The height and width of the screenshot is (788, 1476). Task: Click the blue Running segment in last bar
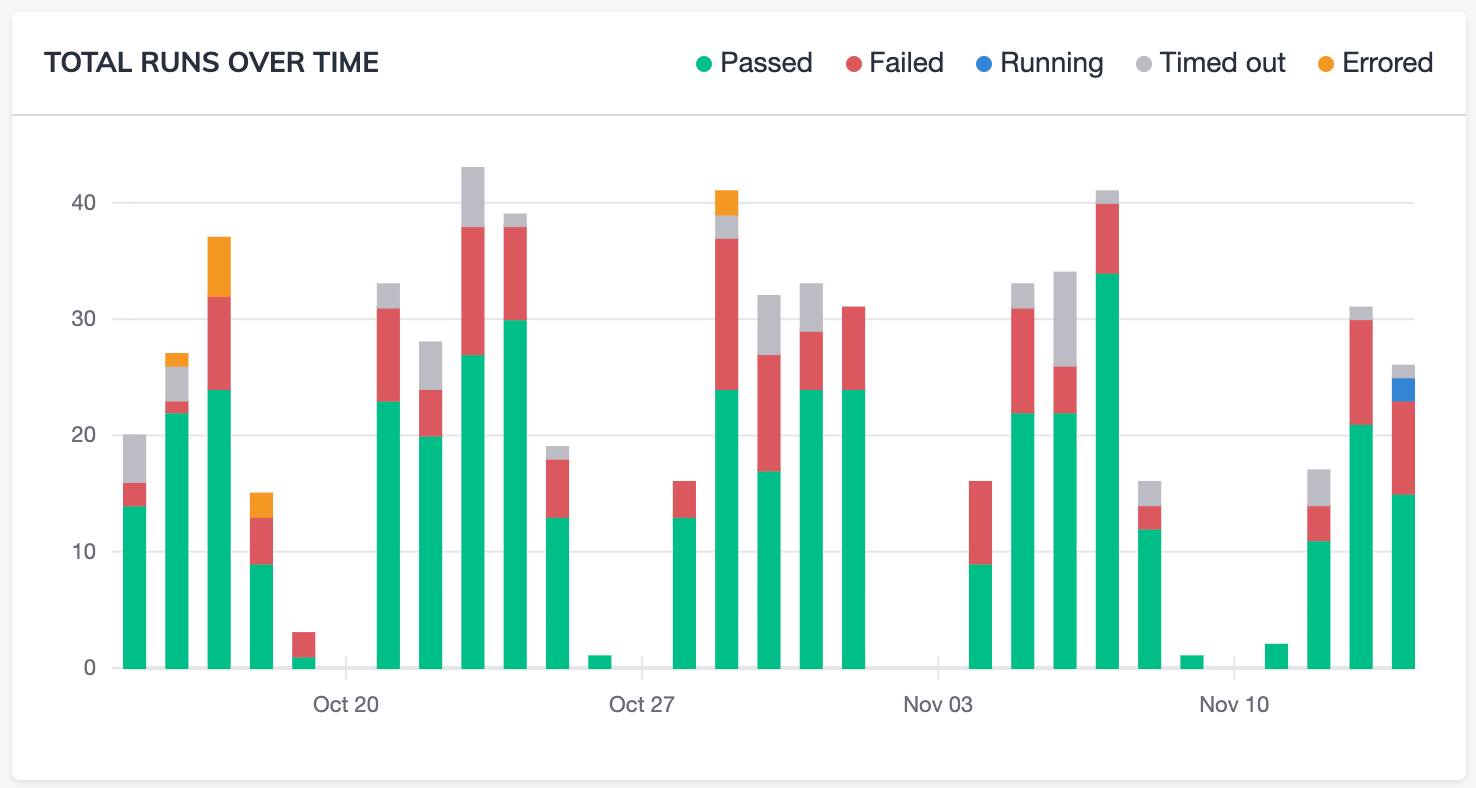point(1403,390)
